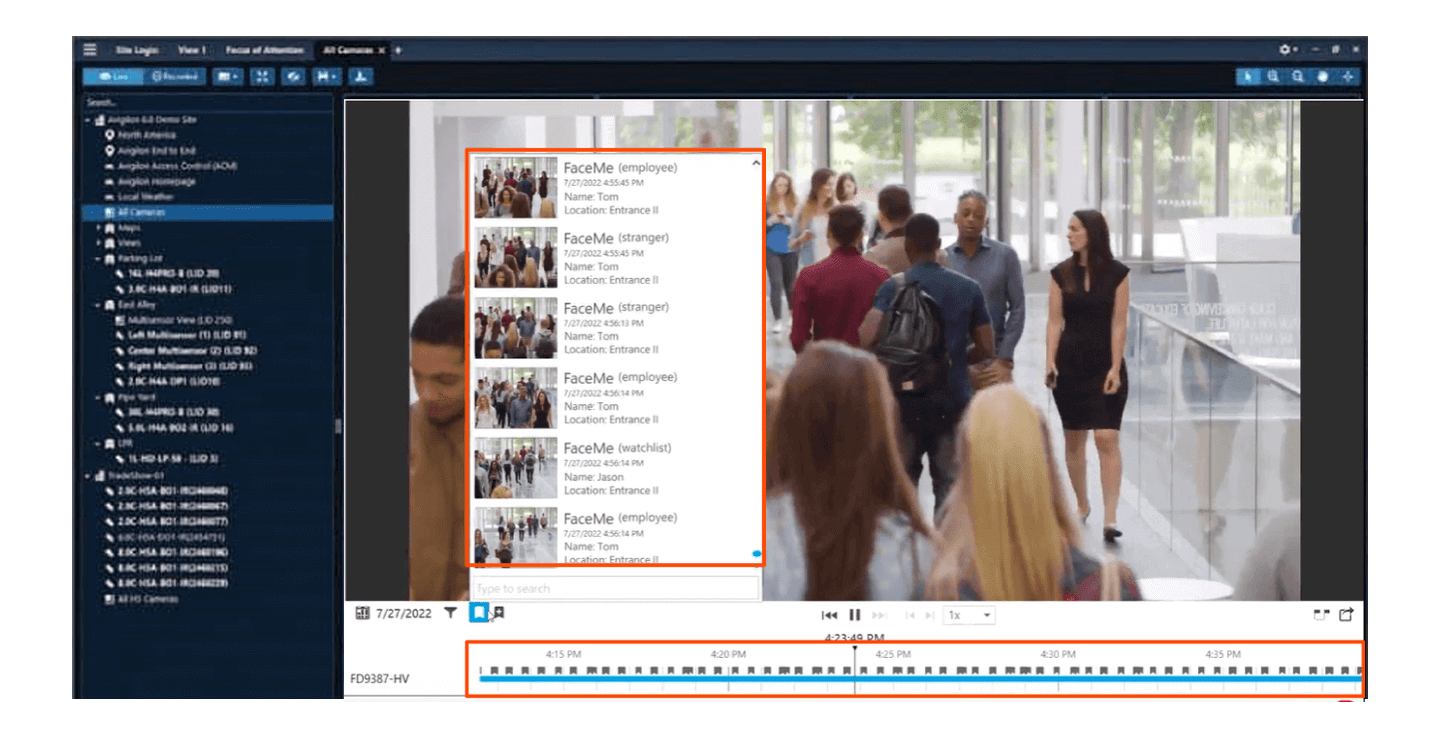Pause the video playback
Viewport: 1440px width, 742px height.
(855, 615)
